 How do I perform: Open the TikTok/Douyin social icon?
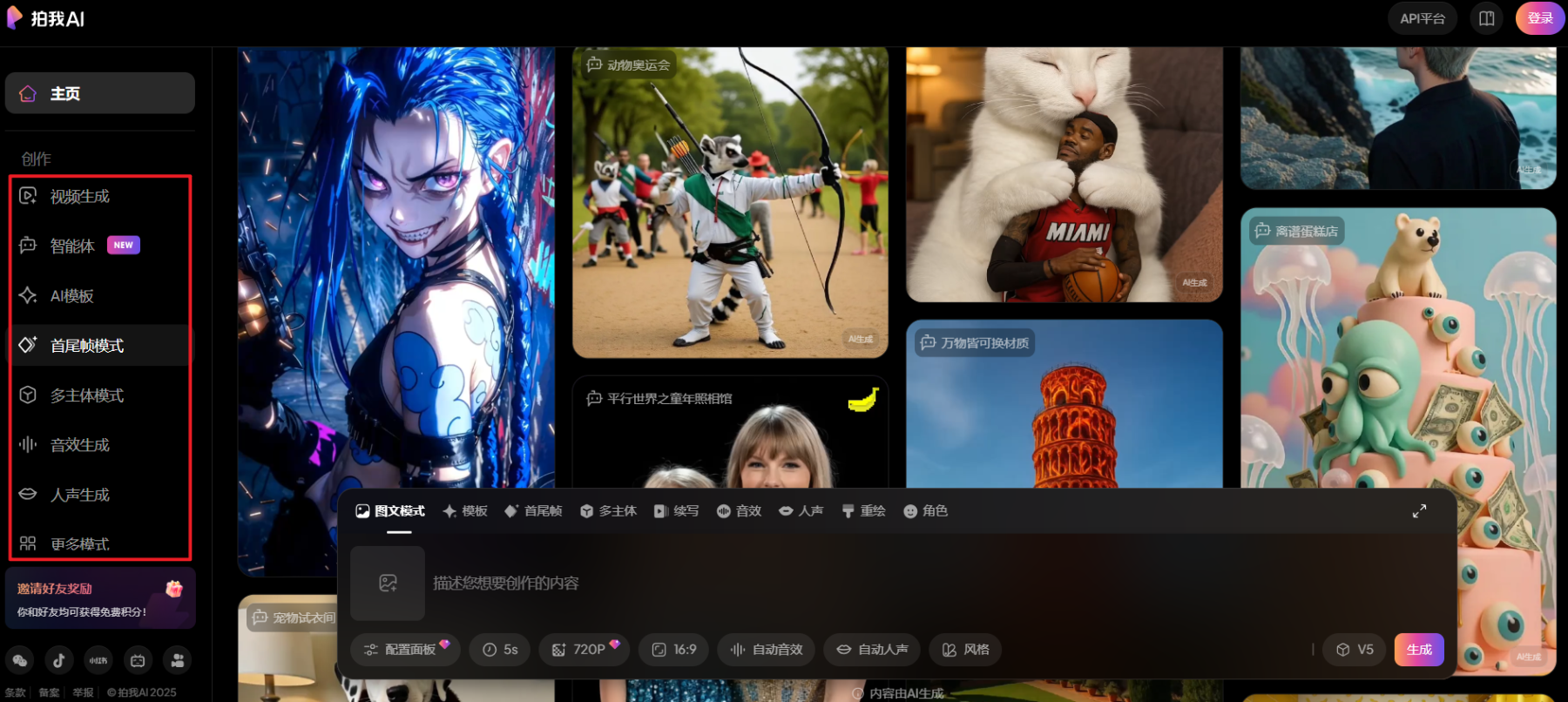pos(59,660)
